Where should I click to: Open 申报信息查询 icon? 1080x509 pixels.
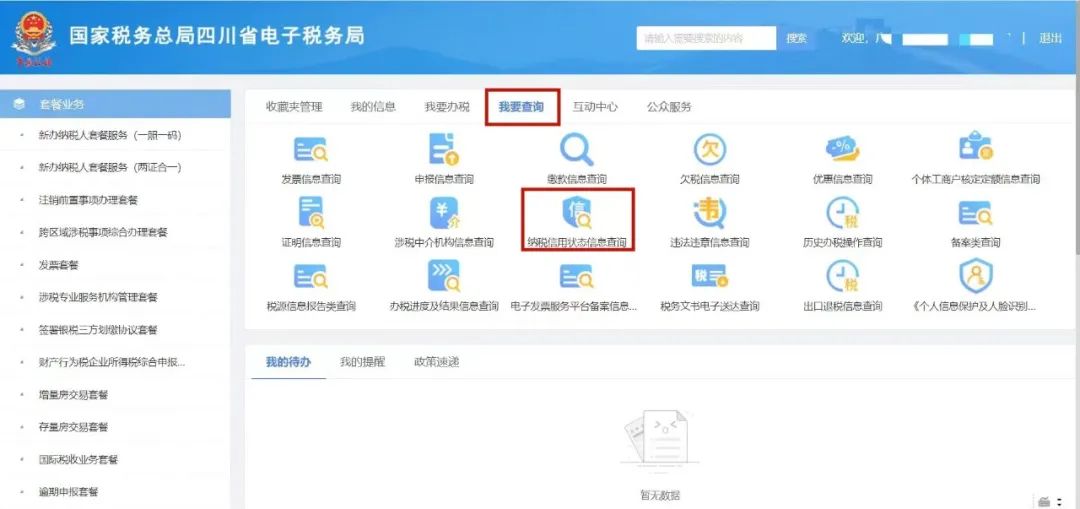[444, 149]
